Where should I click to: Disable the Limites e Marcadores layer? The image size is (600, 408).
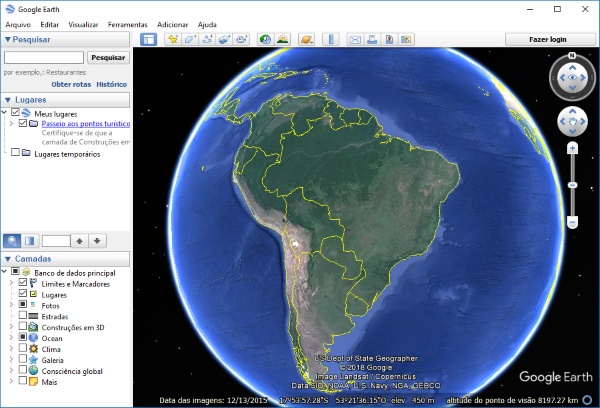23,282
